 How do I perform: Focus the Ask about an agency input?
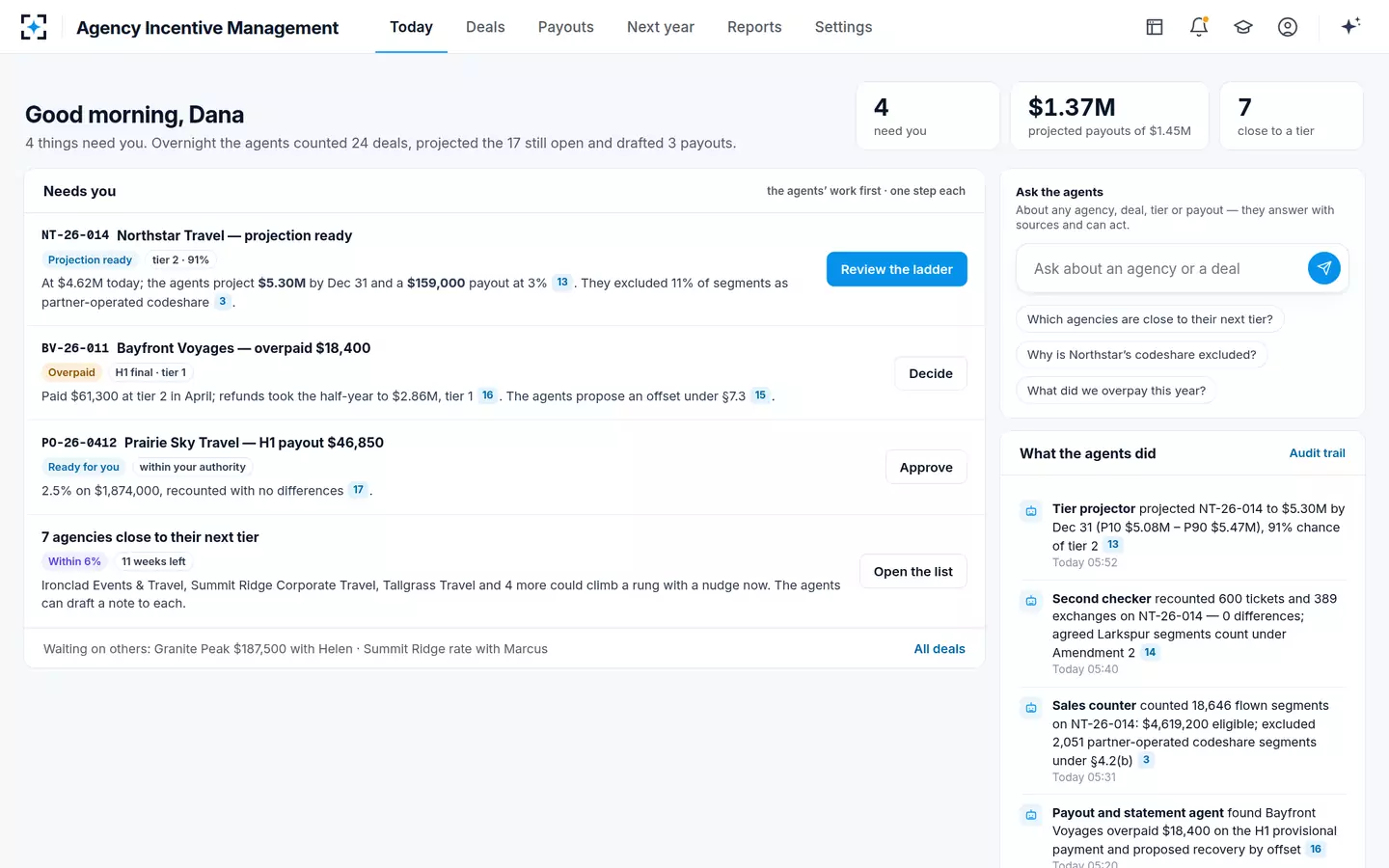1165,269
